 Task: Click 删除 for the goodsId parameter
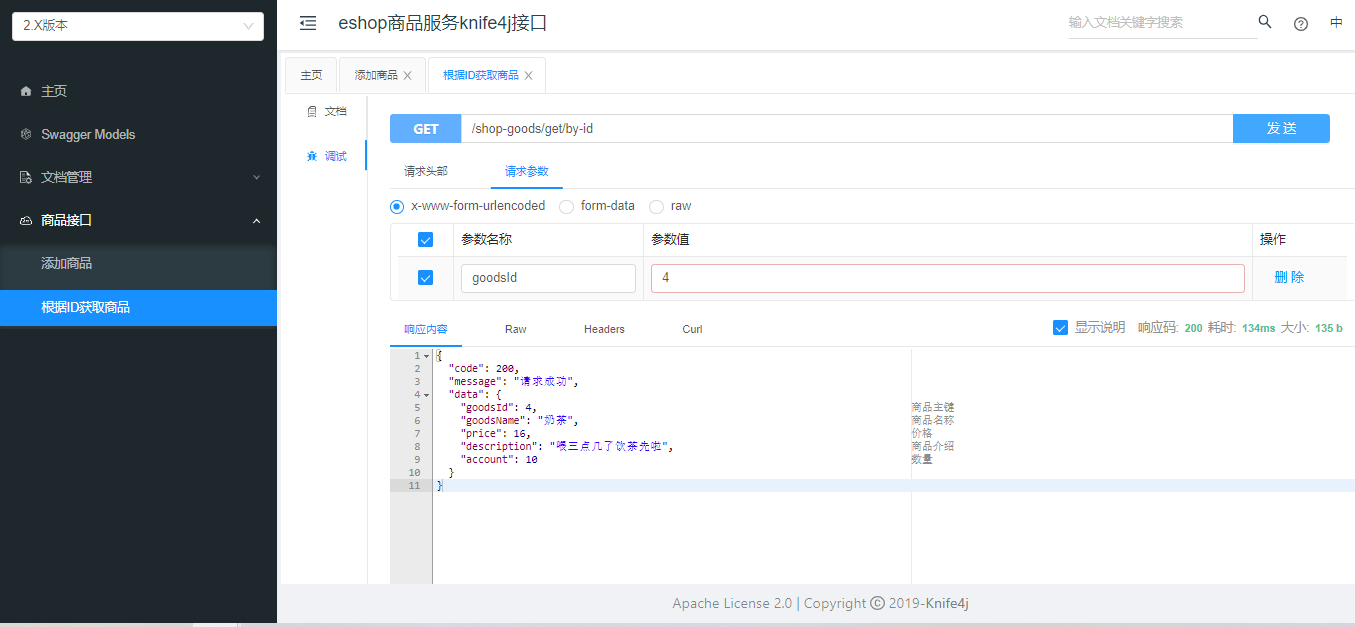point(1289,278)
